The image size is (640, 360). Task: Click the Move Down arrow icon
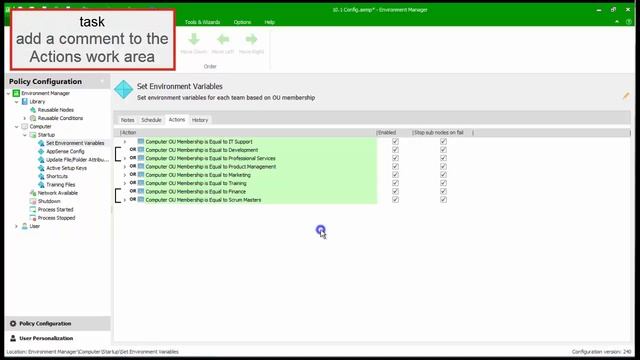coord(194,39)
